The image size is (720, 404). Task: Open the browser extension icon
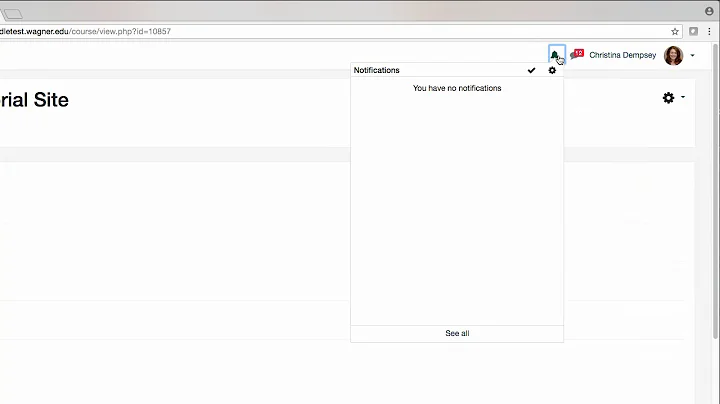click(693, 31)
